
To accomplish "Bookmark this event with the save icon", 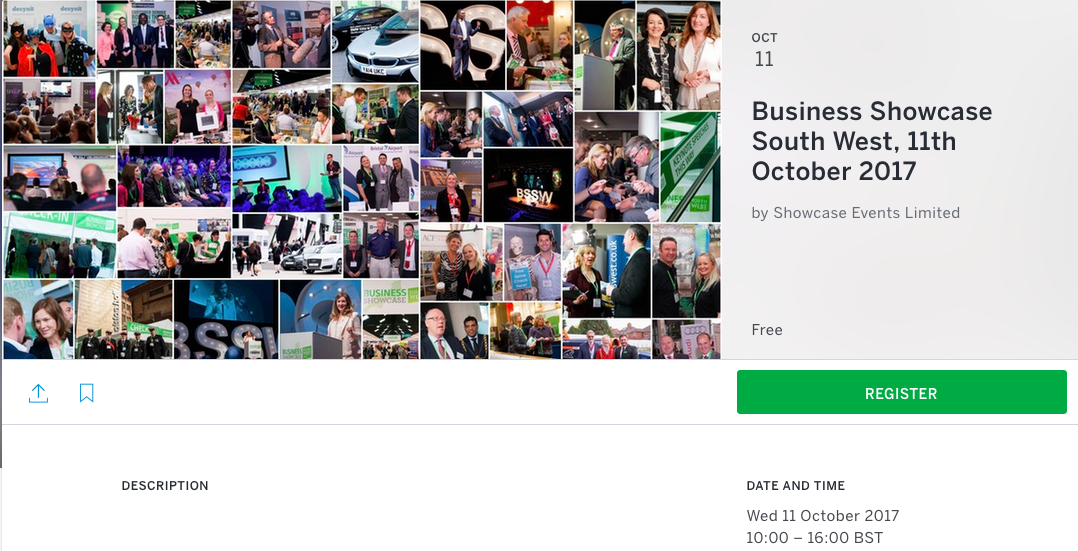I will pos(87,393).
